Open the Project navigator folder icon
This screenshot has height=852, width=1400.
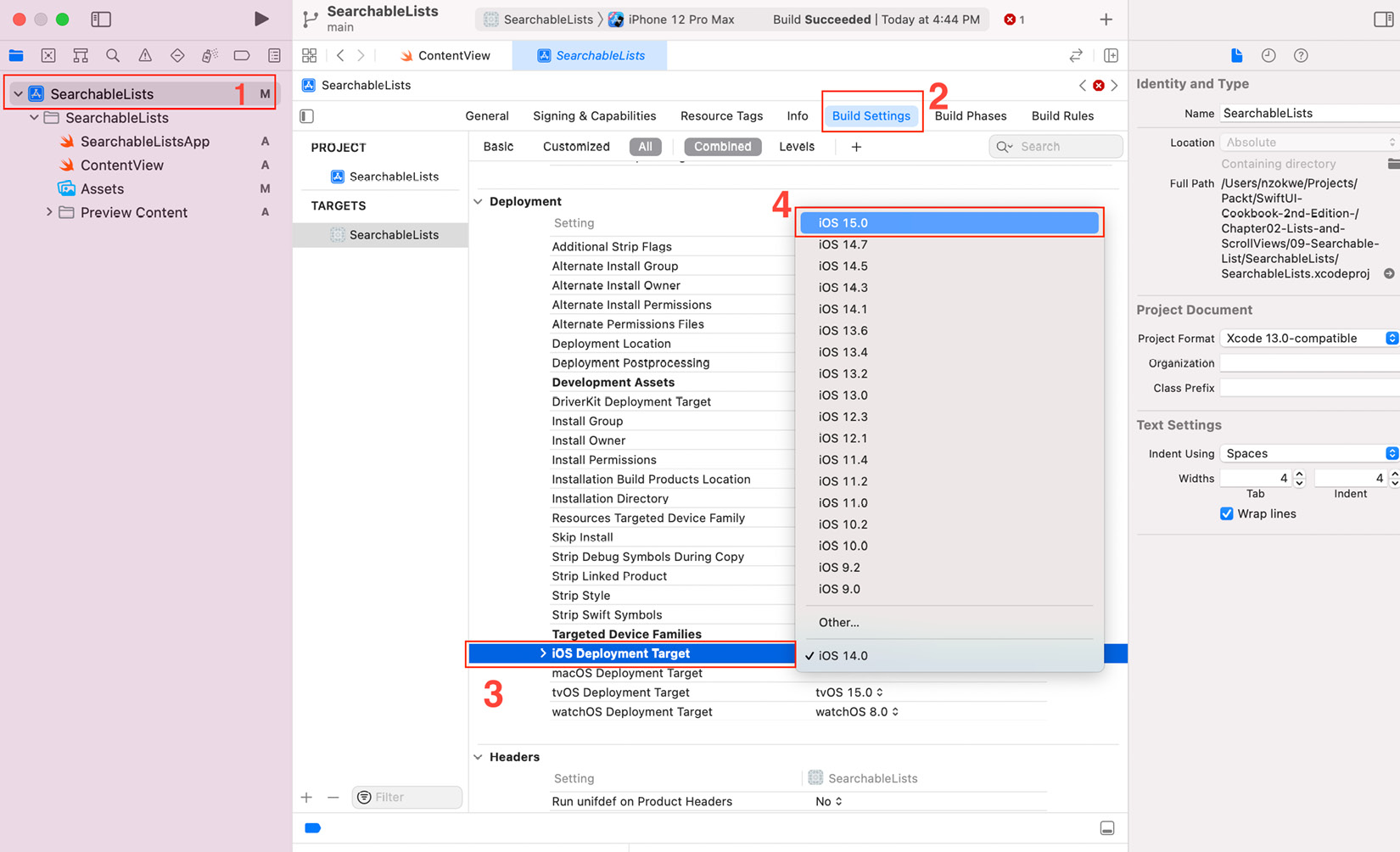(16, 55)
